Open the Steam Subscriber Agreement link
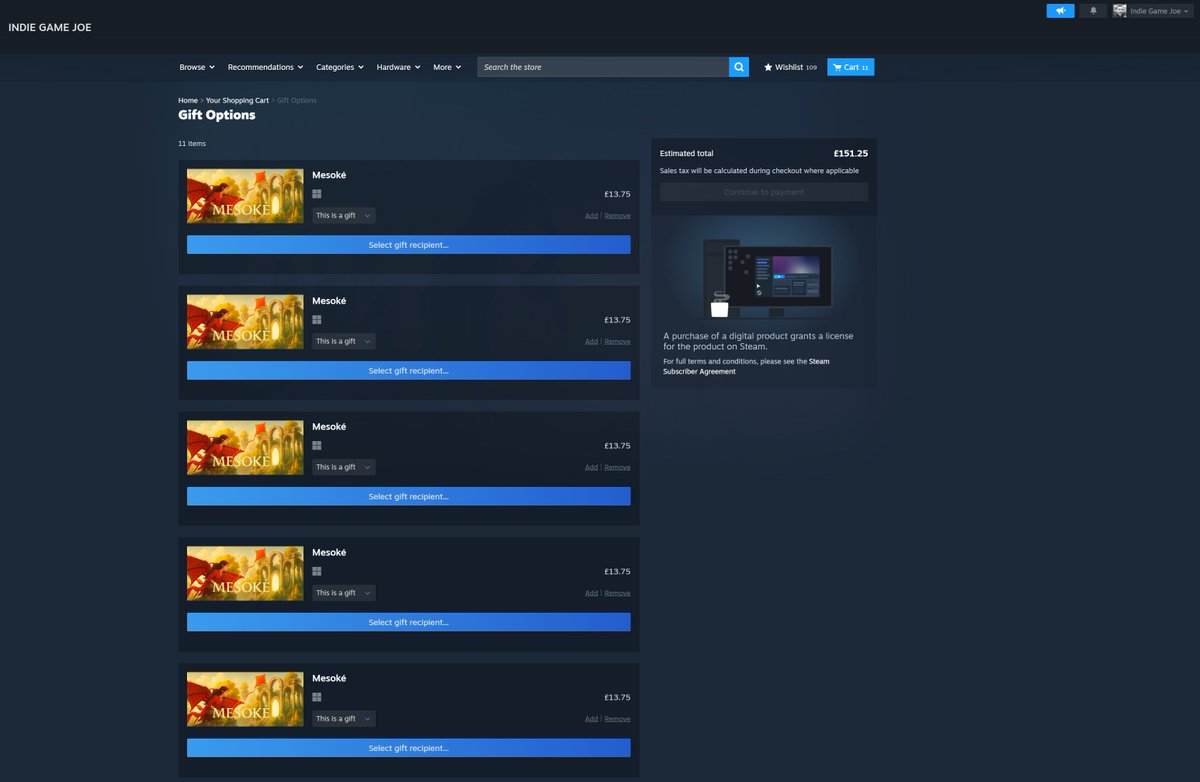This screenshot has width=1200, height=782. coord(746,366)
